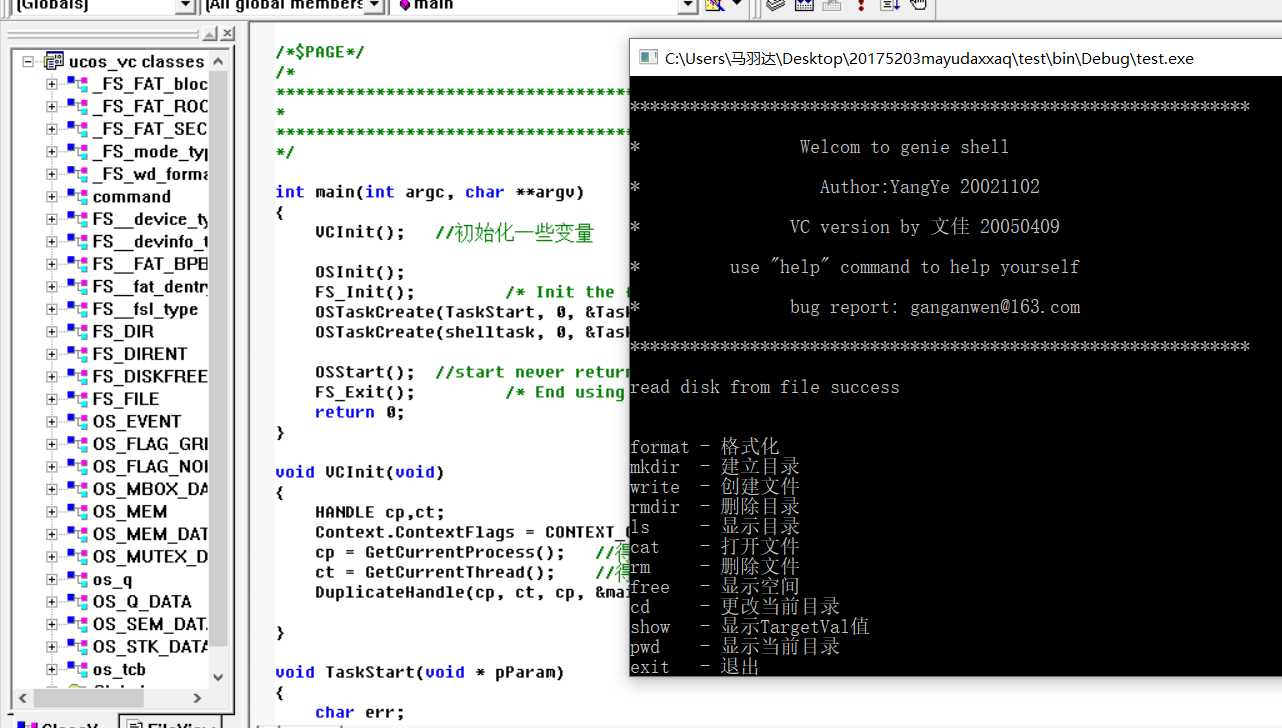Click the WizardBar actions wand icon
The image size is (1282, 728).
tap(714, 5)
